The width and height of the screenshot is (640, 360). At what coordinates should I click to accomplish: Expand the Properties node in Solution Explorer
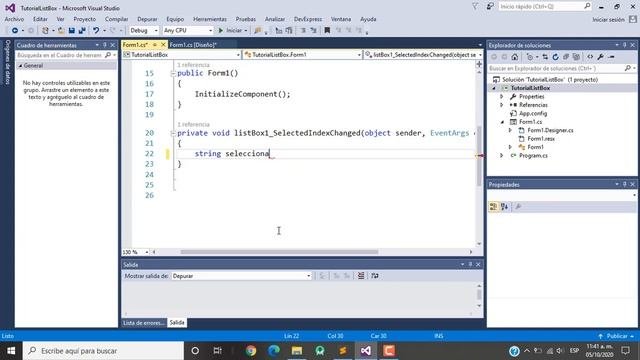(502, 97)
